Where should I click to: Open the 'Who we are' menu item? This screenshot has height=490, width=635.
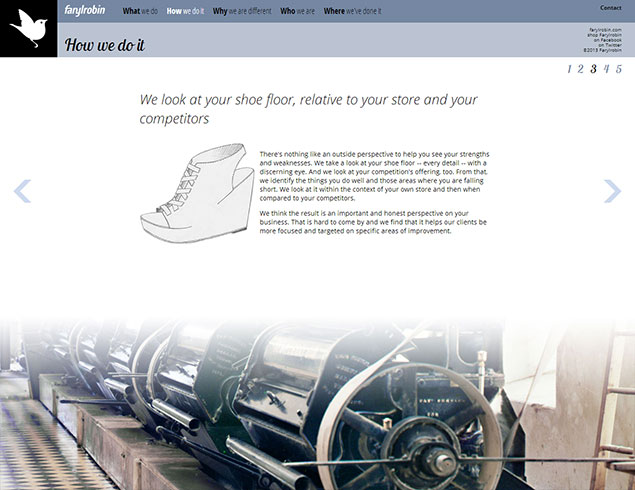(297, 11)
